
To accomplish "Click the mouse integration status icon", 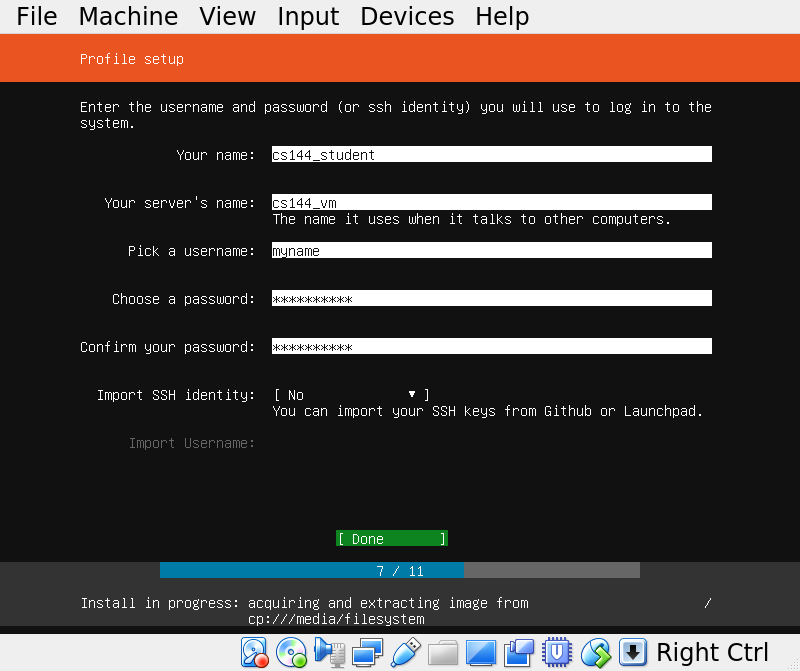I will tap(595, 653).
